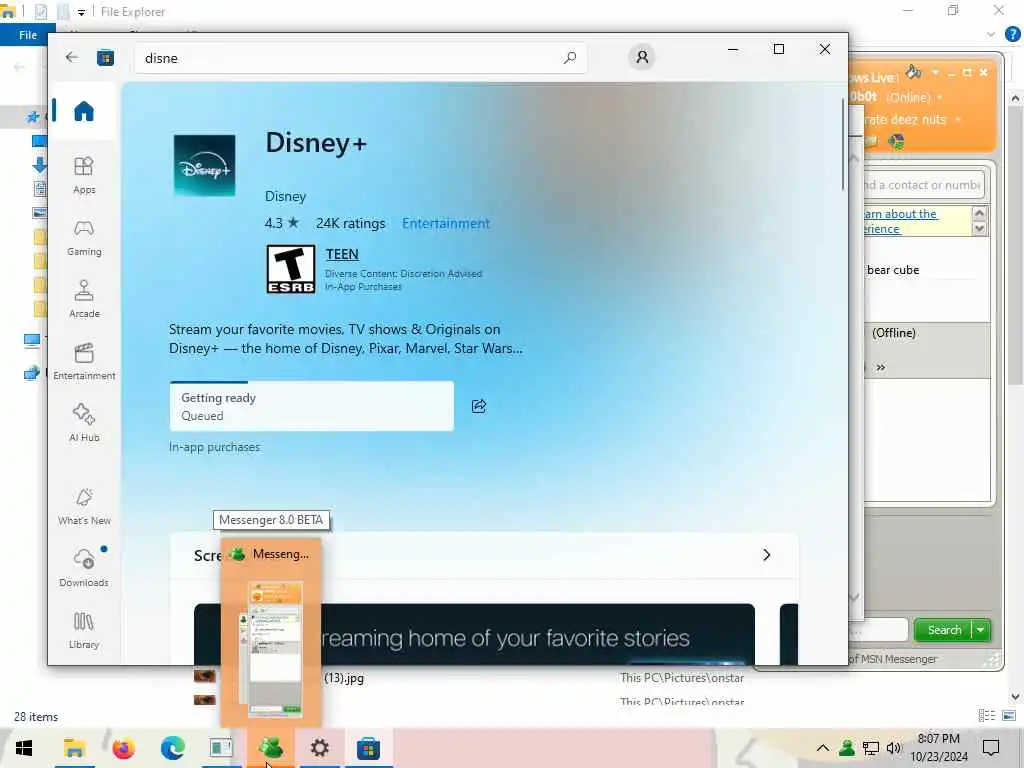Open the TEEN rating link
This screenshot has width=1024, height=768.
342,254
